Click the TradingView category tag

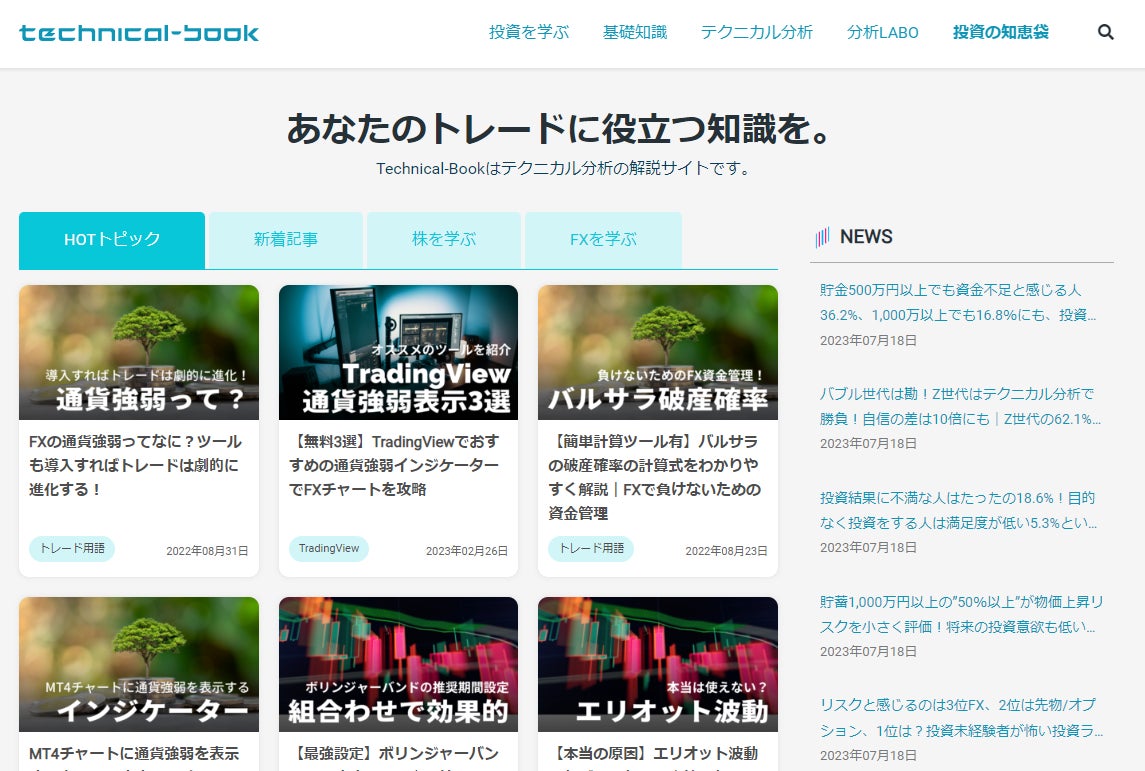point(328,549)
